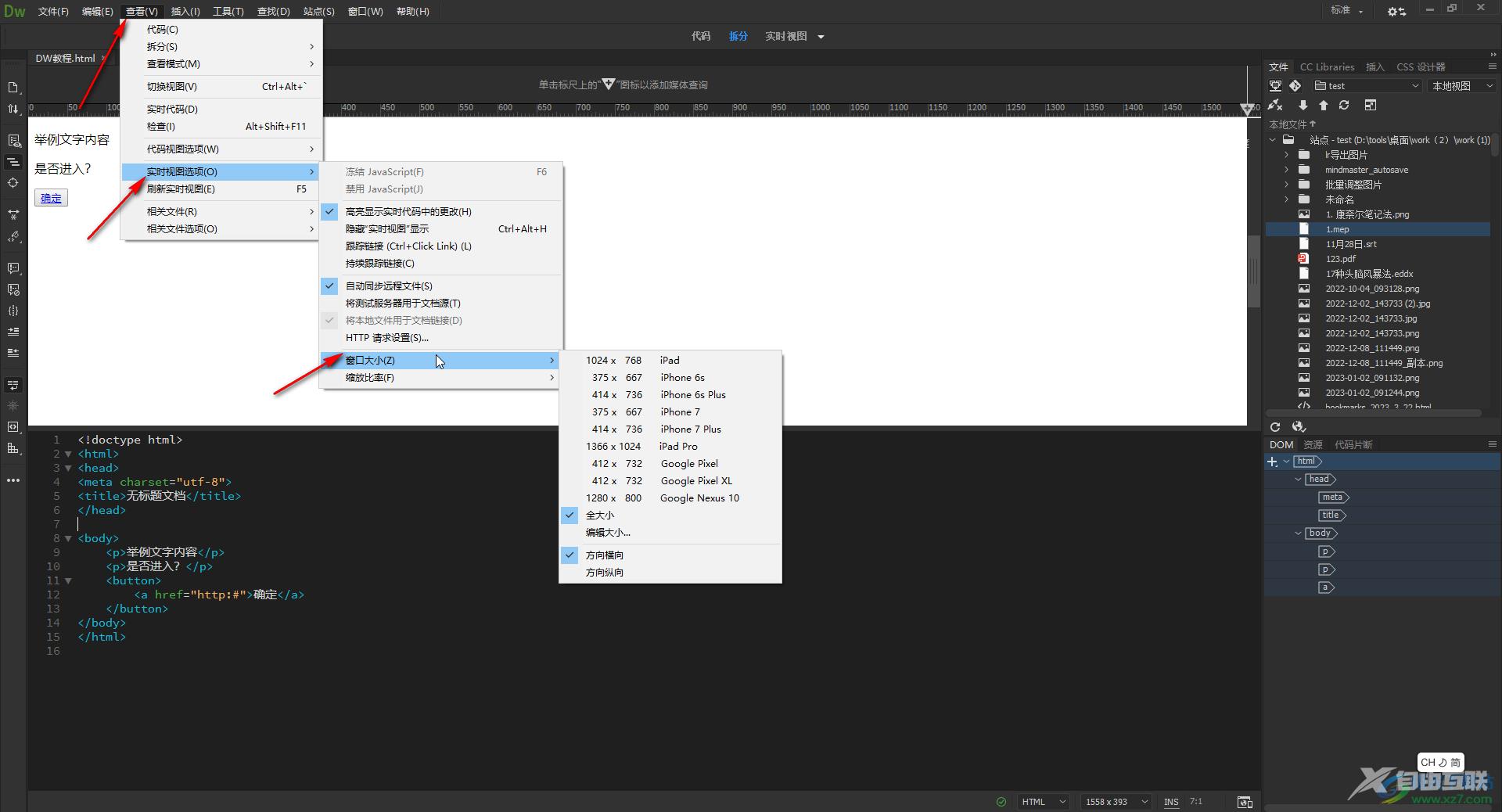Click the expand Files panel icon

(x=1371, y=105)
